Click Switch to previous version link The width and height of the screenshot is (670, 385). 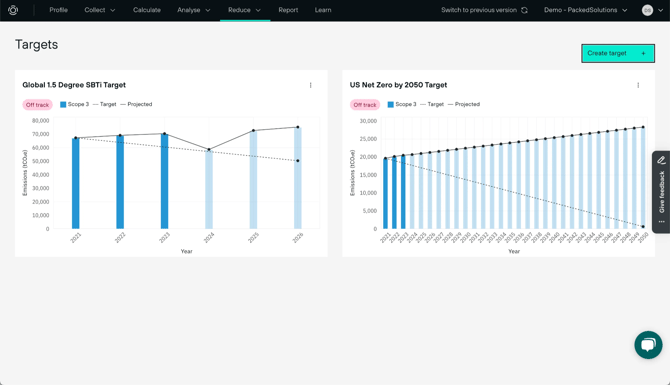coord(479,10)
